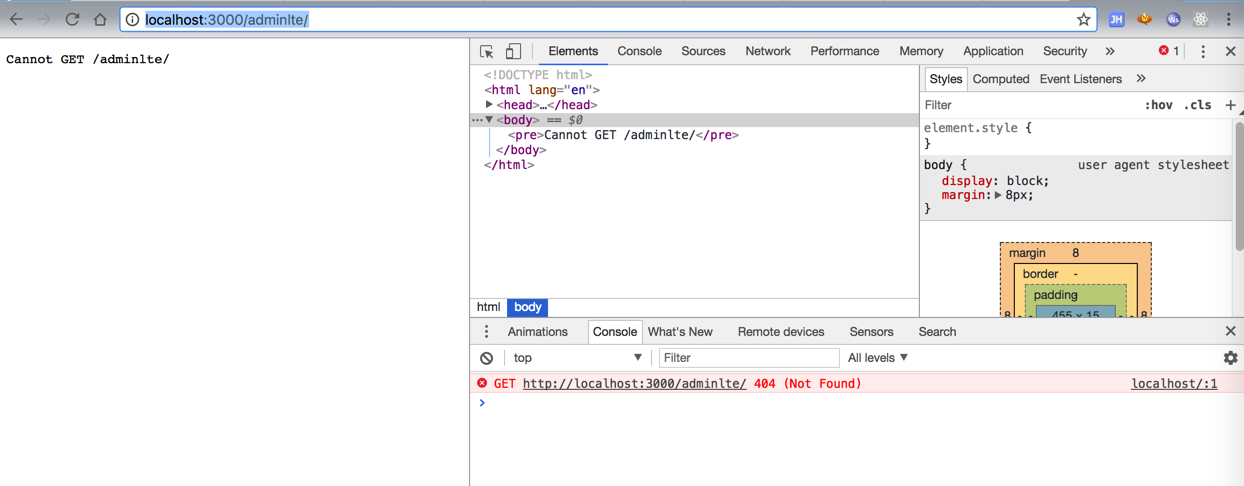Toggle the :hov element state panel
The width and height of the screenshot is (1244, 486).
point(1158,105)
